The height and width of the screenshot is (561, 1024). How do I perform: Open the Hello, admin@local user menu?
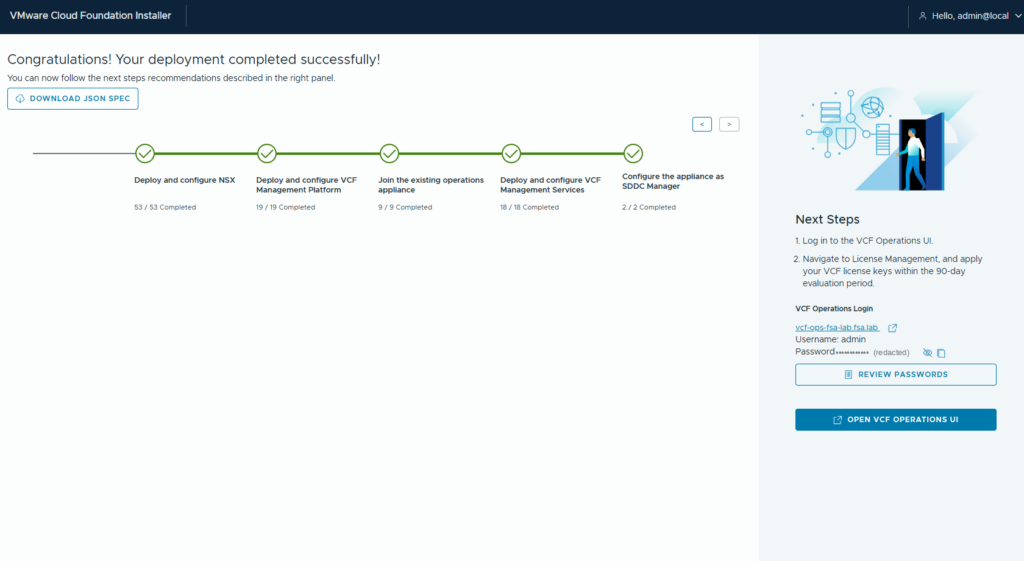pos(970,16)
